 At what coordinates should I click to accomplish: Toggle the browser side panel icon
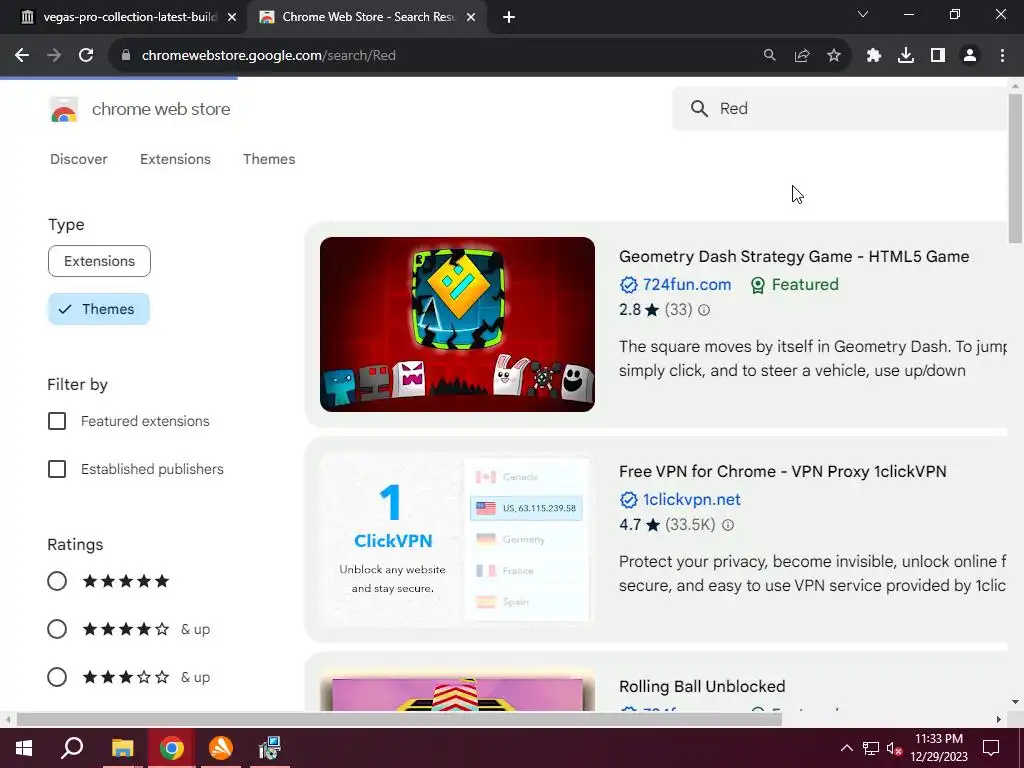[938, 56]
